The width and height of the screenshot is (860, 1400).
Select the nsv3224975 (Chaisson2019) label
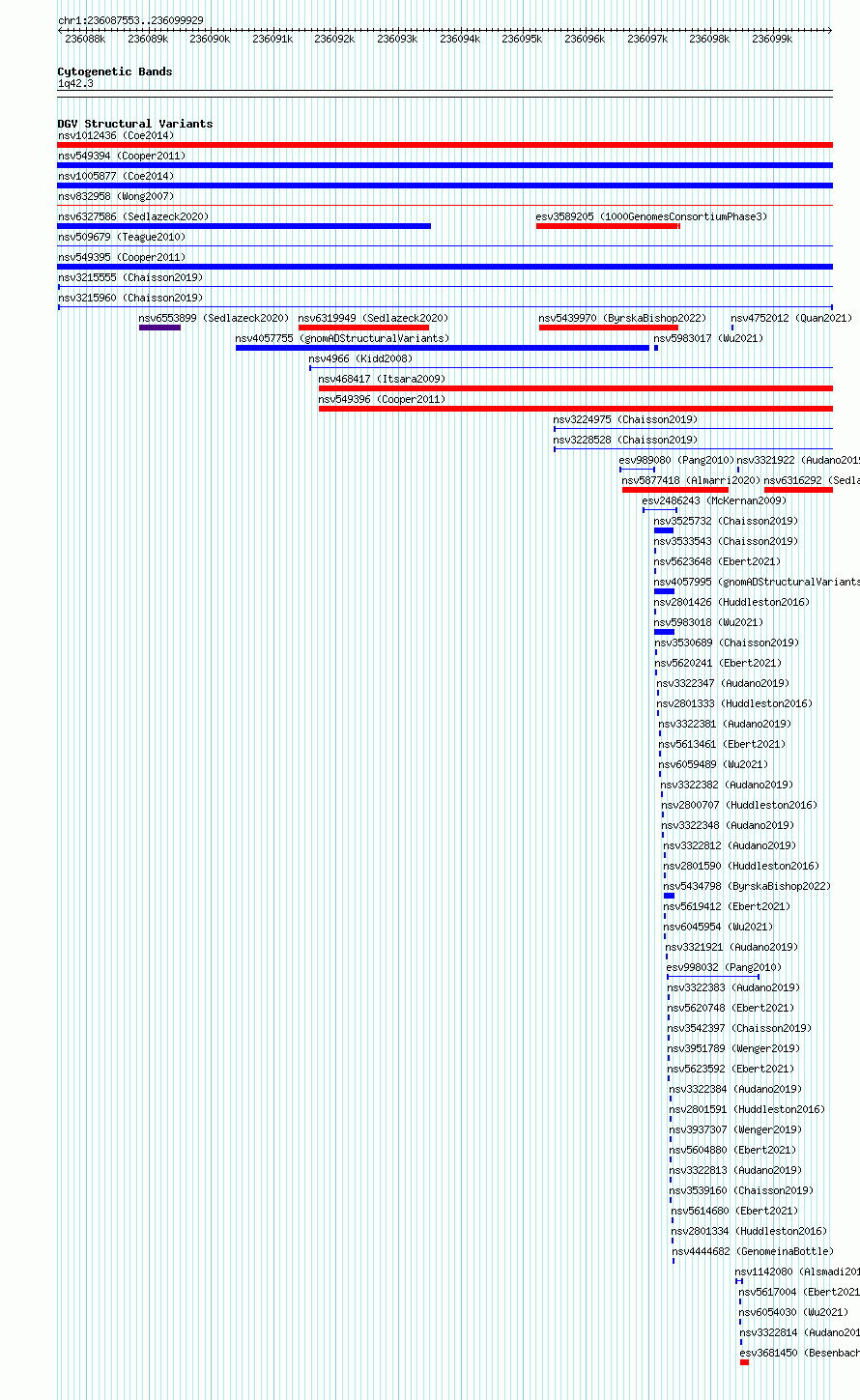(626, 419)
